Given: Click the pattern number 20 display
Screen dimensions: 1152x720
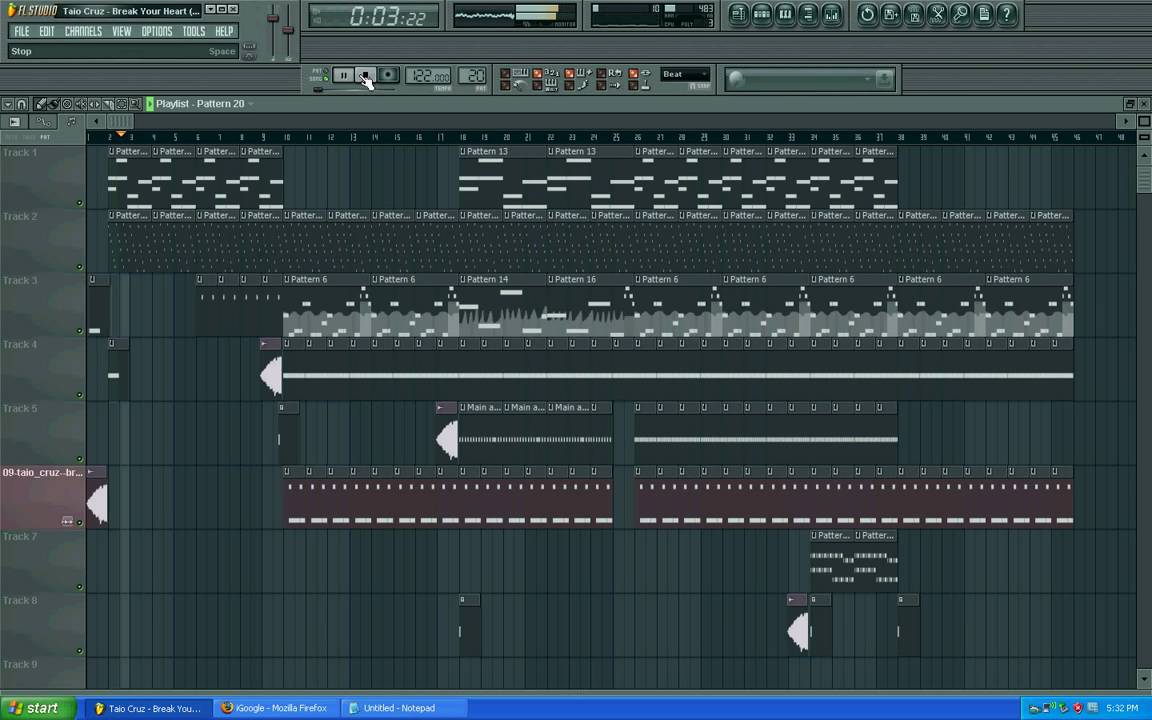Looking at the screenshot, I should (472, 76).
